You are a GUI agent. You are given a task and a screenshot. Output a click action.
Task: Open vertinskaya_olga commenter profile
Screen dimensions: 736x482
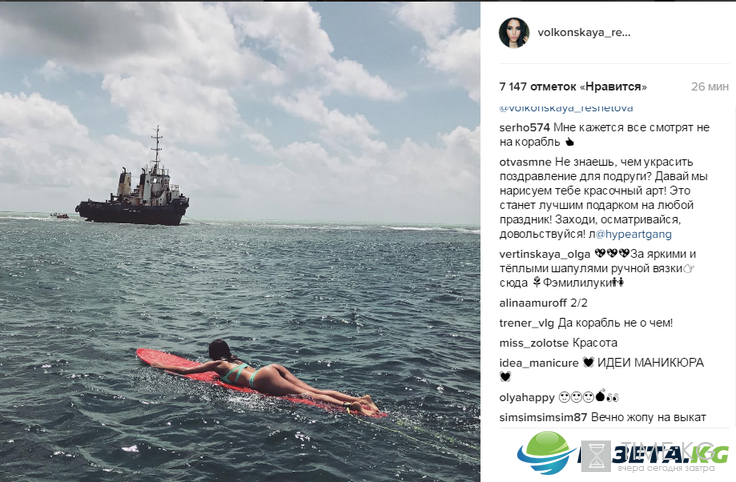coord(544,254)
